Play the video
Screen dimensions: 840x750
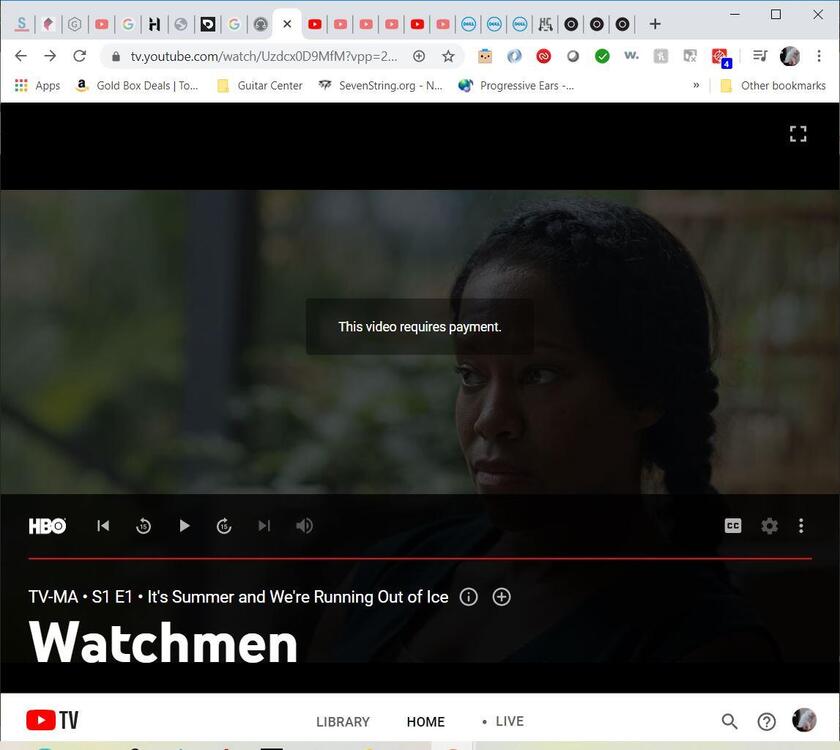[x=184, y=525]
